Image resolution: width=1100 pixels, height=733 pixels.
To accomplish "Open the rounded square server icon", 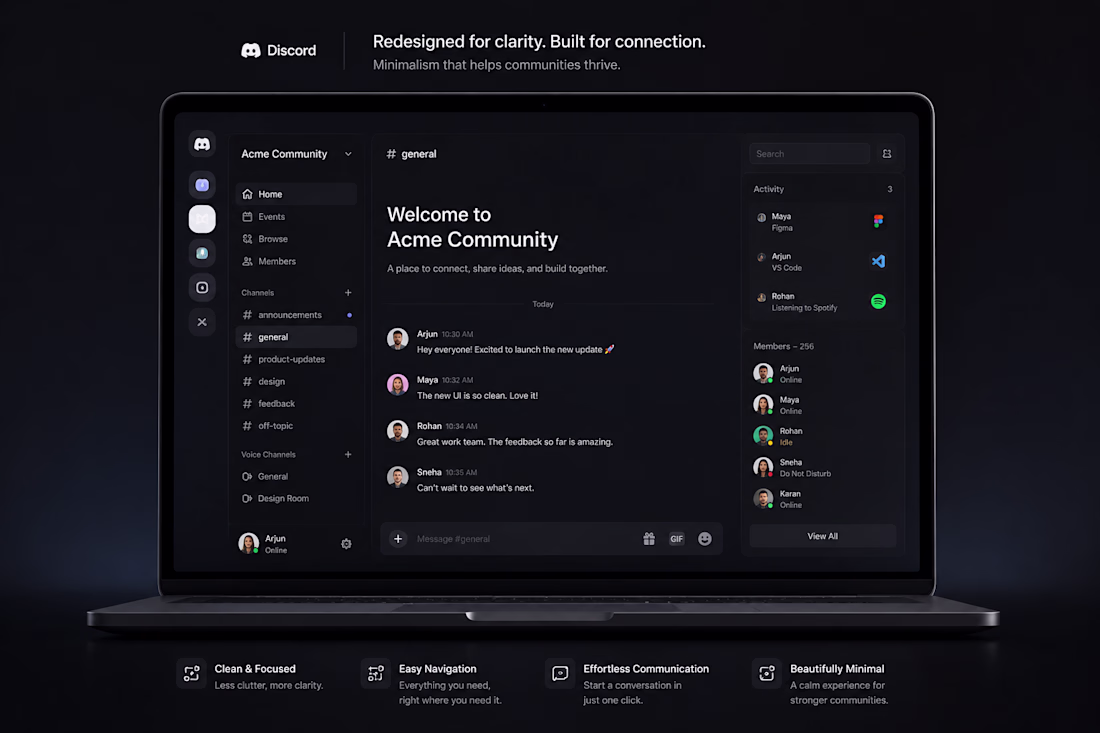I will (x=202, y=288).
